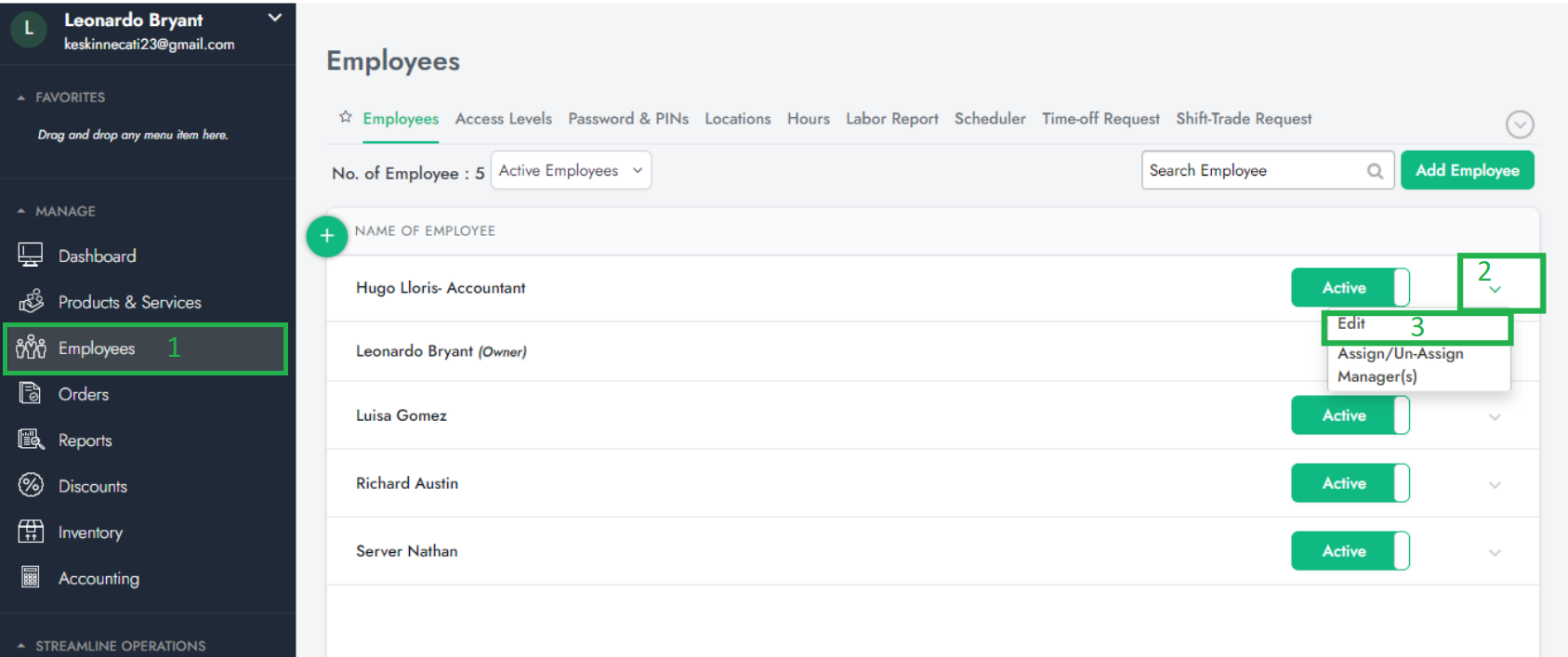
Task: Click the Search Employee input field
Action: [x=1255, y=170]
